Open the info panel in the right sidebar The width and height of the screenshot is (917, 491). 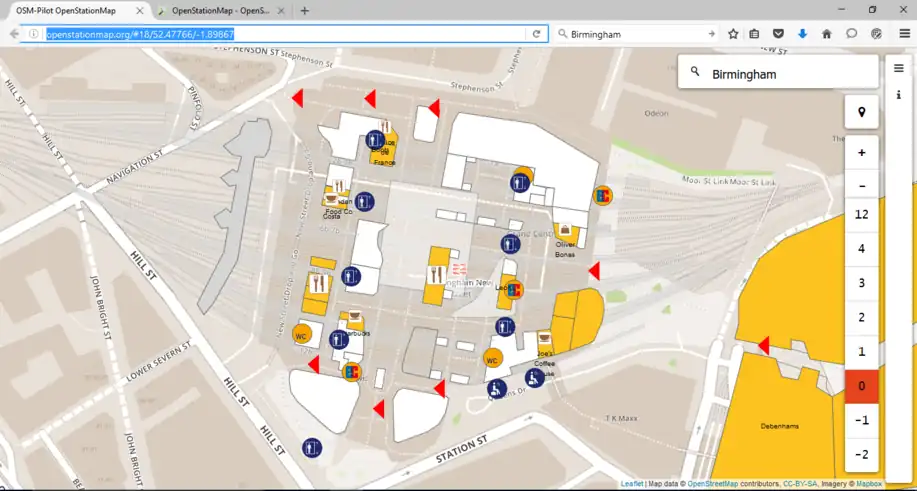(898, 95)
